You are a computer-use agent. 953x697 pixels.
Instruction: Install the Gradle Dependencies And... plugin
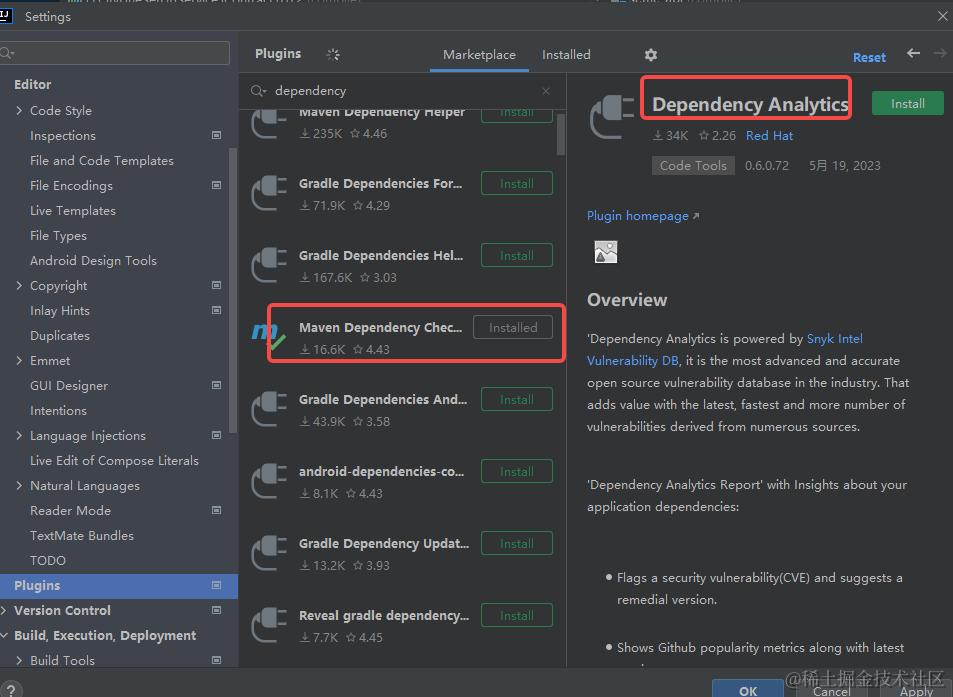point(517,399)
